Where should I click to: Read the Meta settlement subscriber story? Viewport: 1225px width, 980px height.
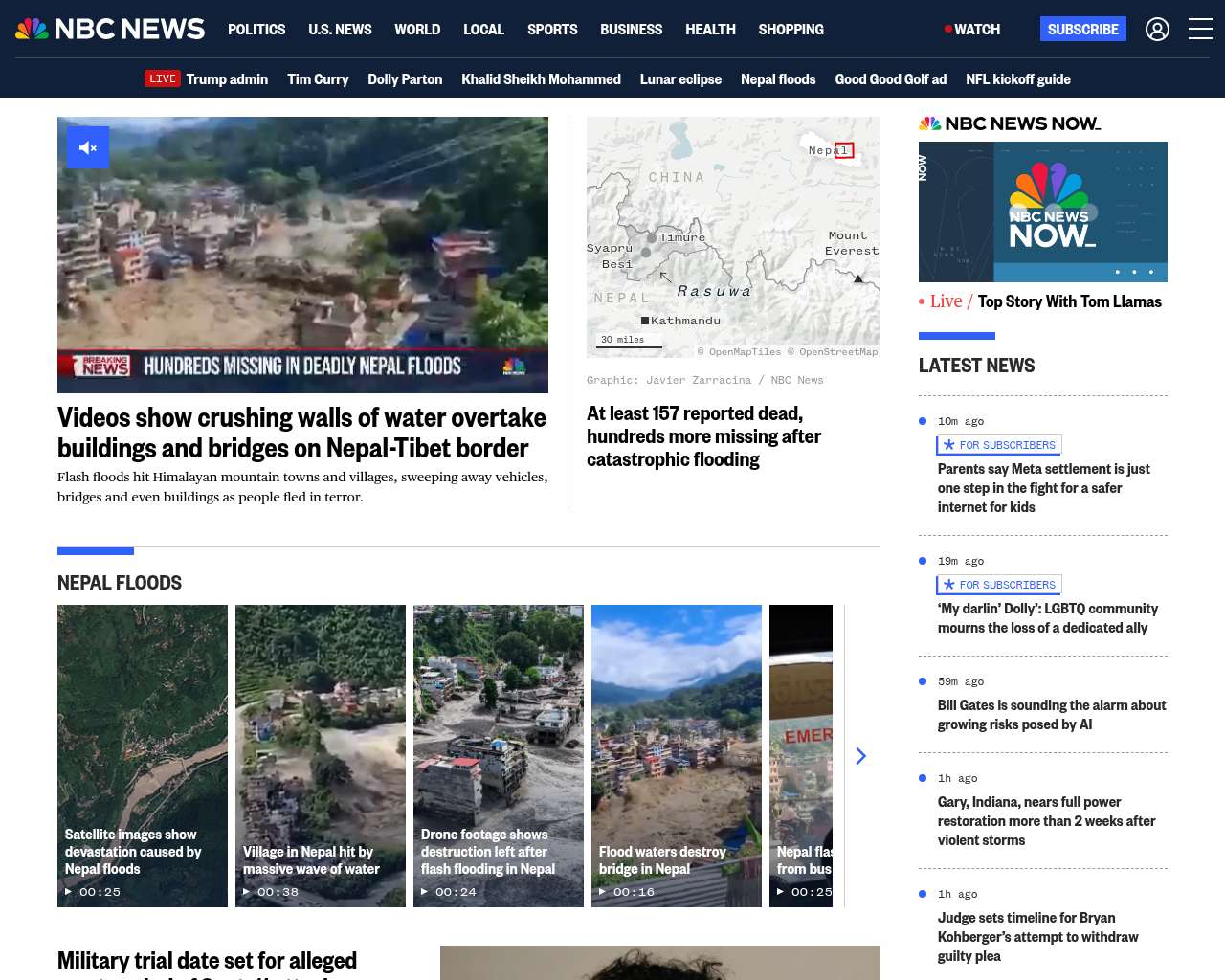(x=1044, y=488)
